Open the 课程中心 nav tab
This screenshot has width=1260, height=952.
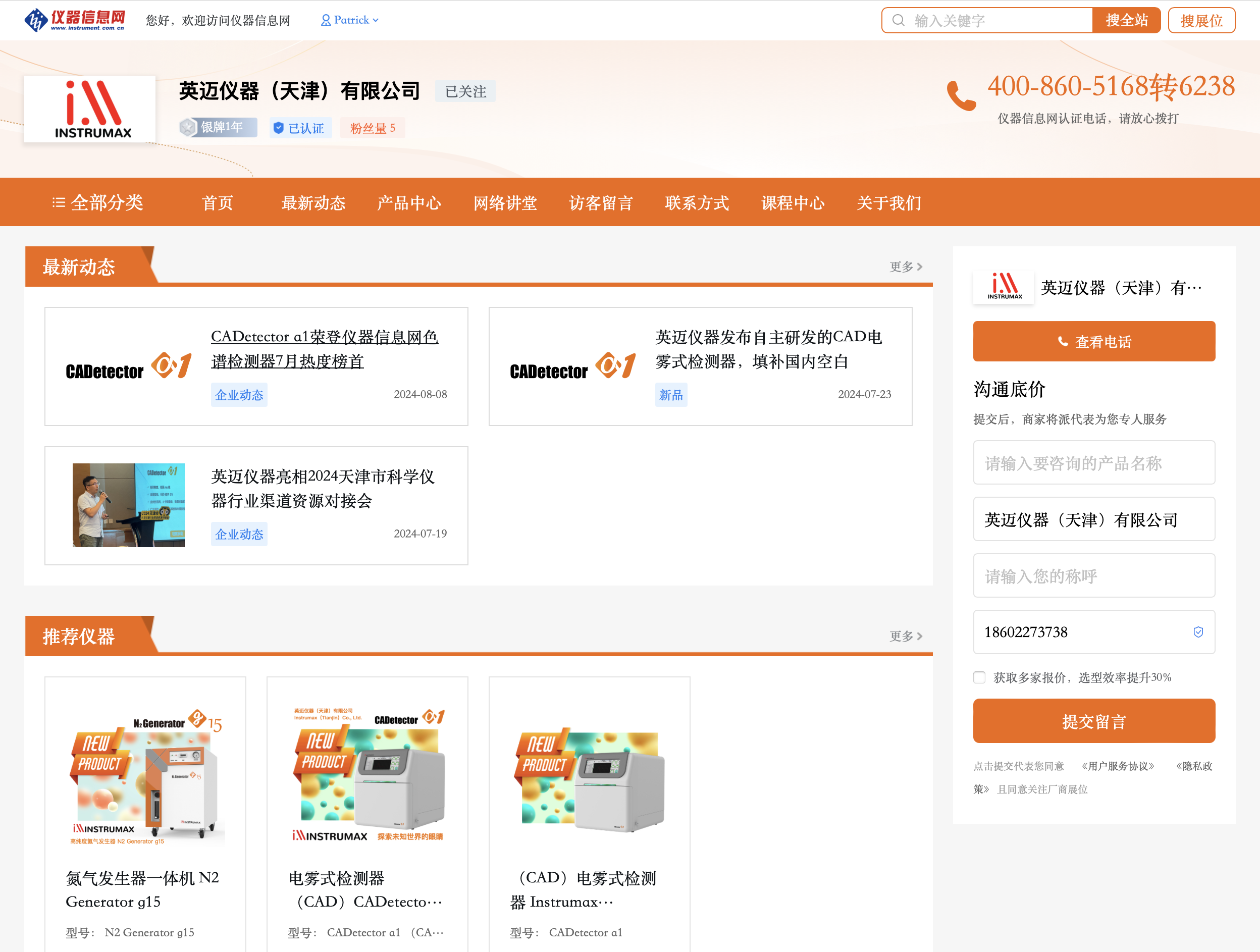coord(793,203)
